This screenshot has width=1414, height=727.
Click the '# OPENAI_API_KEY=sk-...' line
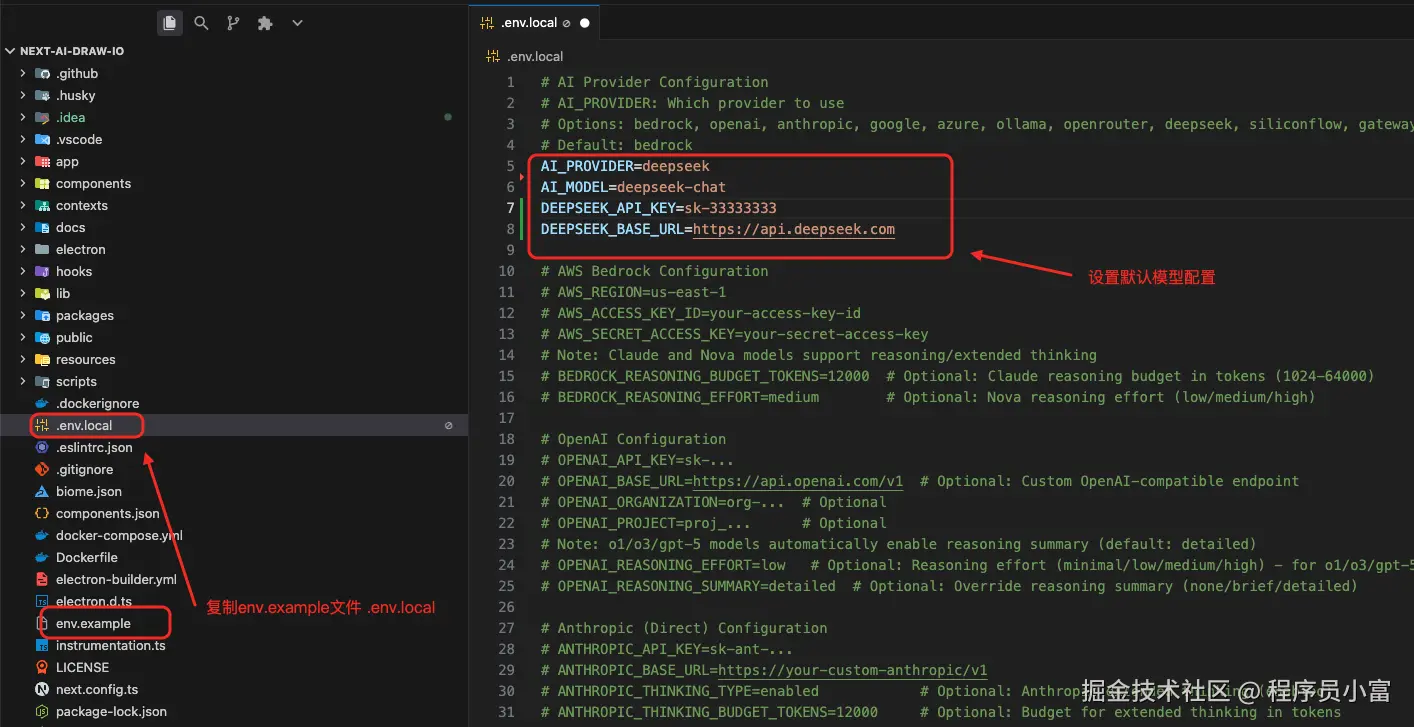pos(638,460)
